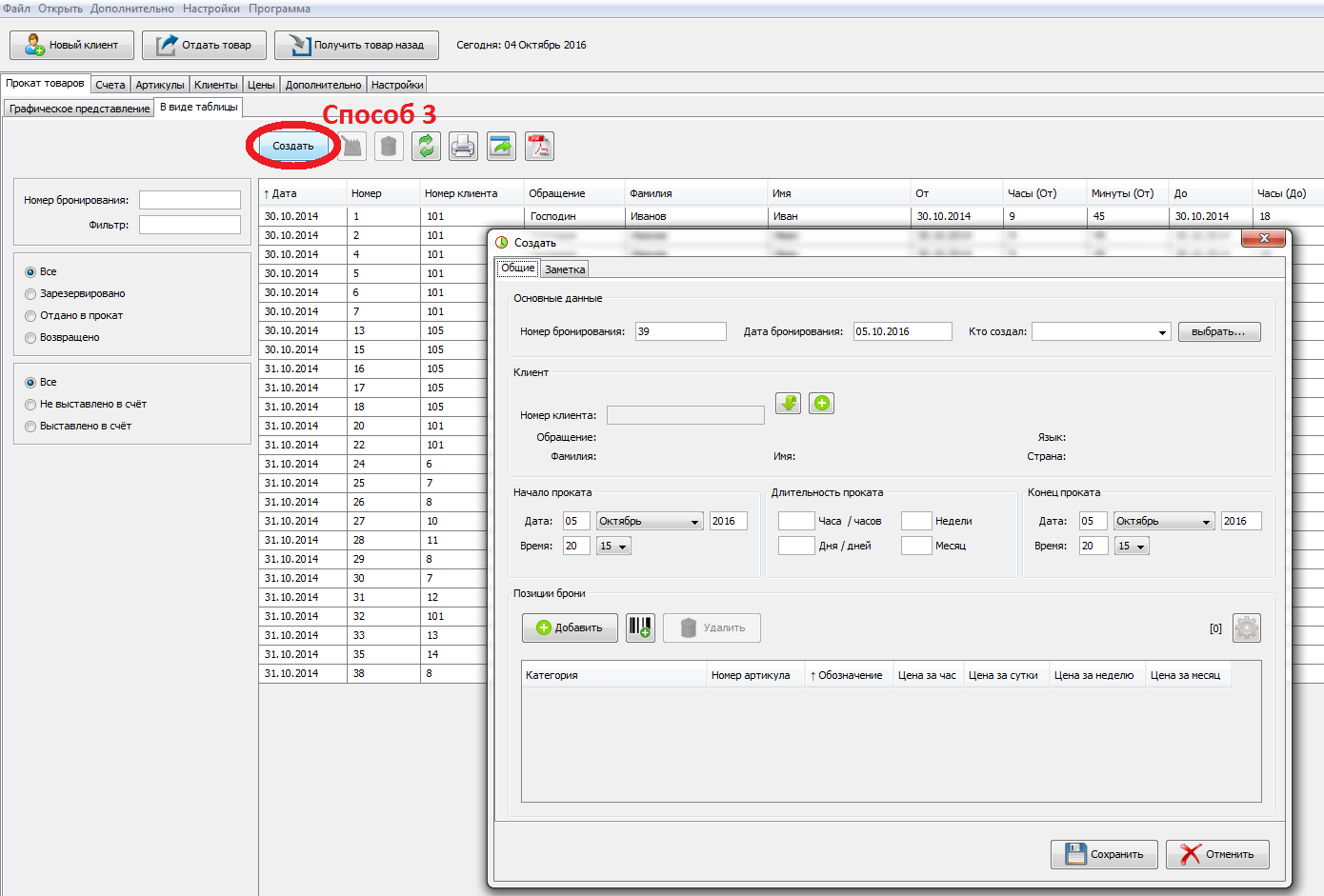
Task: Click the Сохранить button
Action: 1104,854
